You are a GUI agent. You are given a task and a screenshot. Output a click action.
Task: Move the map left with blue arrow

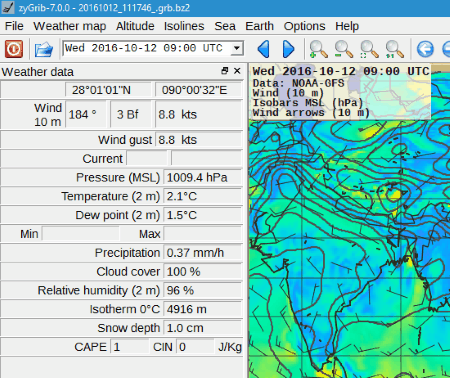tap(425, 49)
